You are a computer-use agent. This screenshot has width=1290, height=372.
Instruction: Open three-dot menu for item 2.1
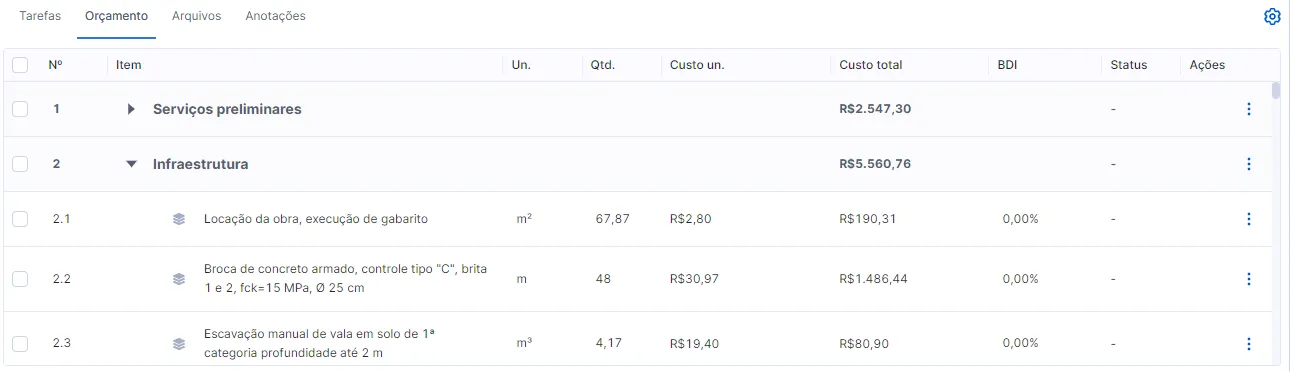1248,219
